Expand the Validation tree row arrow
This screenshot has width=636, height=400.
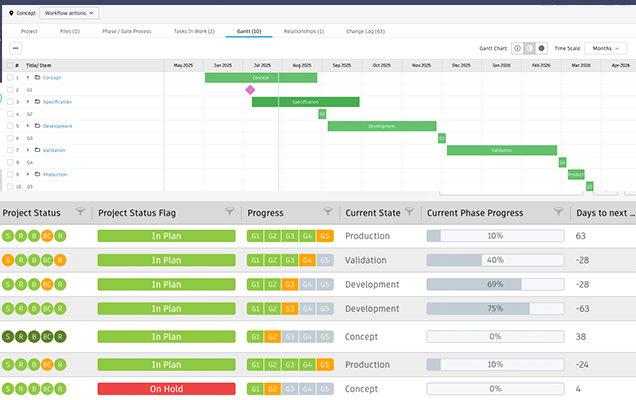tap(28, 150)
